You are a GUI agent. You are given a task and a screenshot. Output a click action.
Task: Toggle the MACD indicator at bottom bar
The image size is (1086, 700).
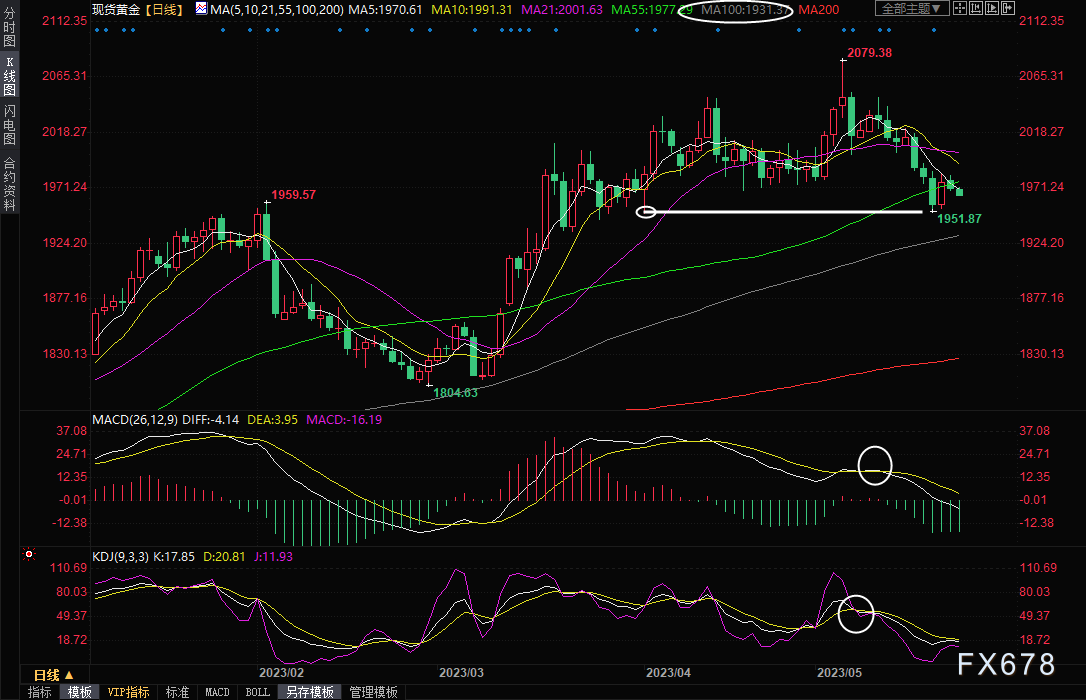(217, 692)
